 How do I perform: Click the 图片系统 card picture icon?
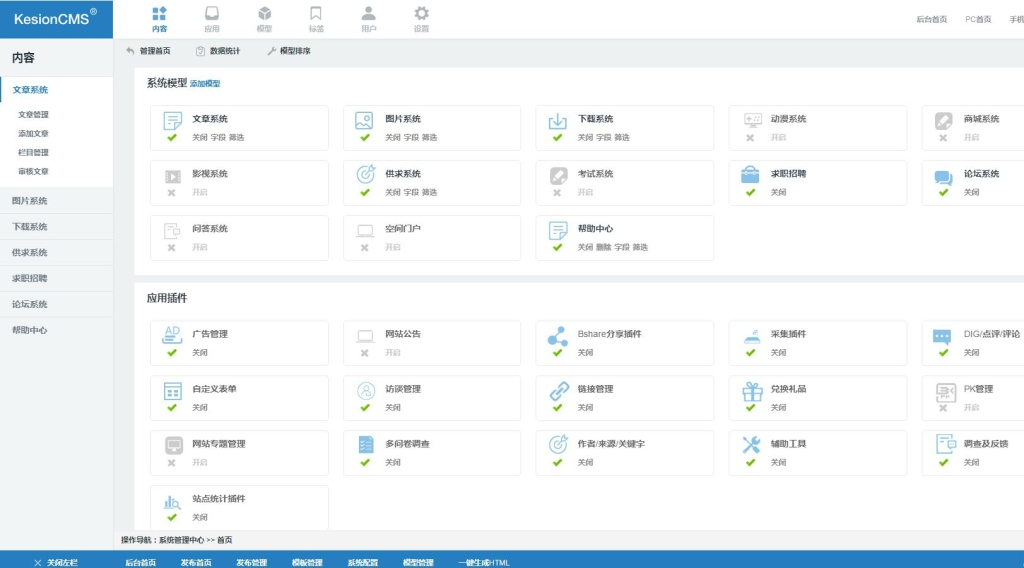[x=364, y=121]
